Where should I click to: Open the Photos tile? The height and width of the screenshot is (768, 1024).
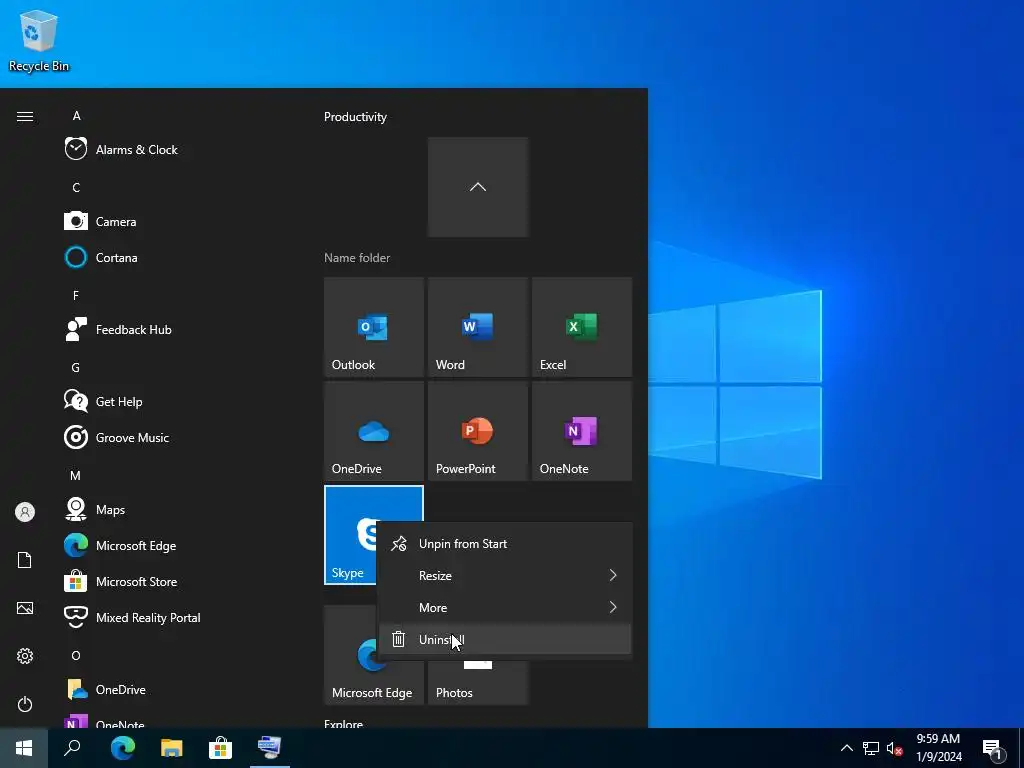click(478, 683)
